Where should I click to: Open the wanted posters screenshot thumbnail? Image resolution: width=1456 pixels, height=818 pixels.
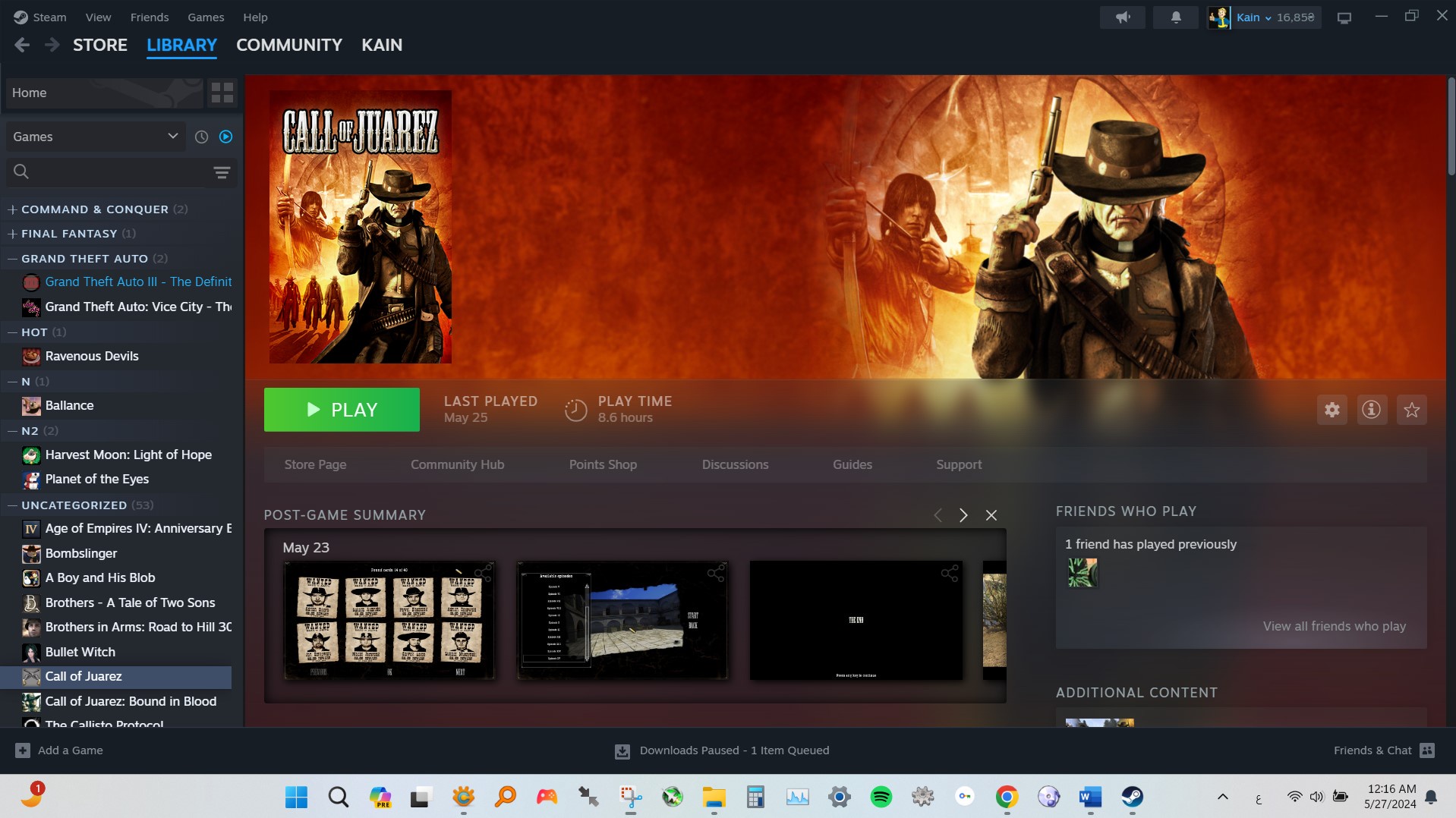click(x=389, y=620)
